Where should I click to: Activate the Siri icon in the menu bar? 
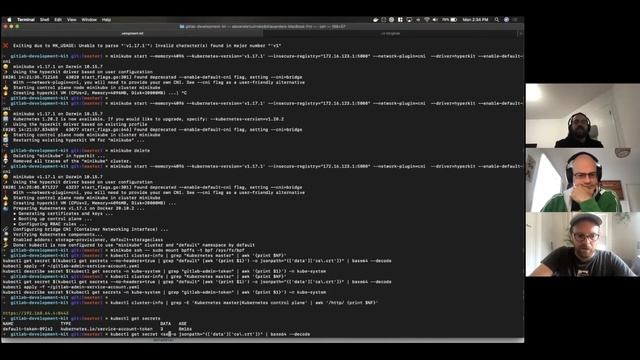tap(506, 20)
